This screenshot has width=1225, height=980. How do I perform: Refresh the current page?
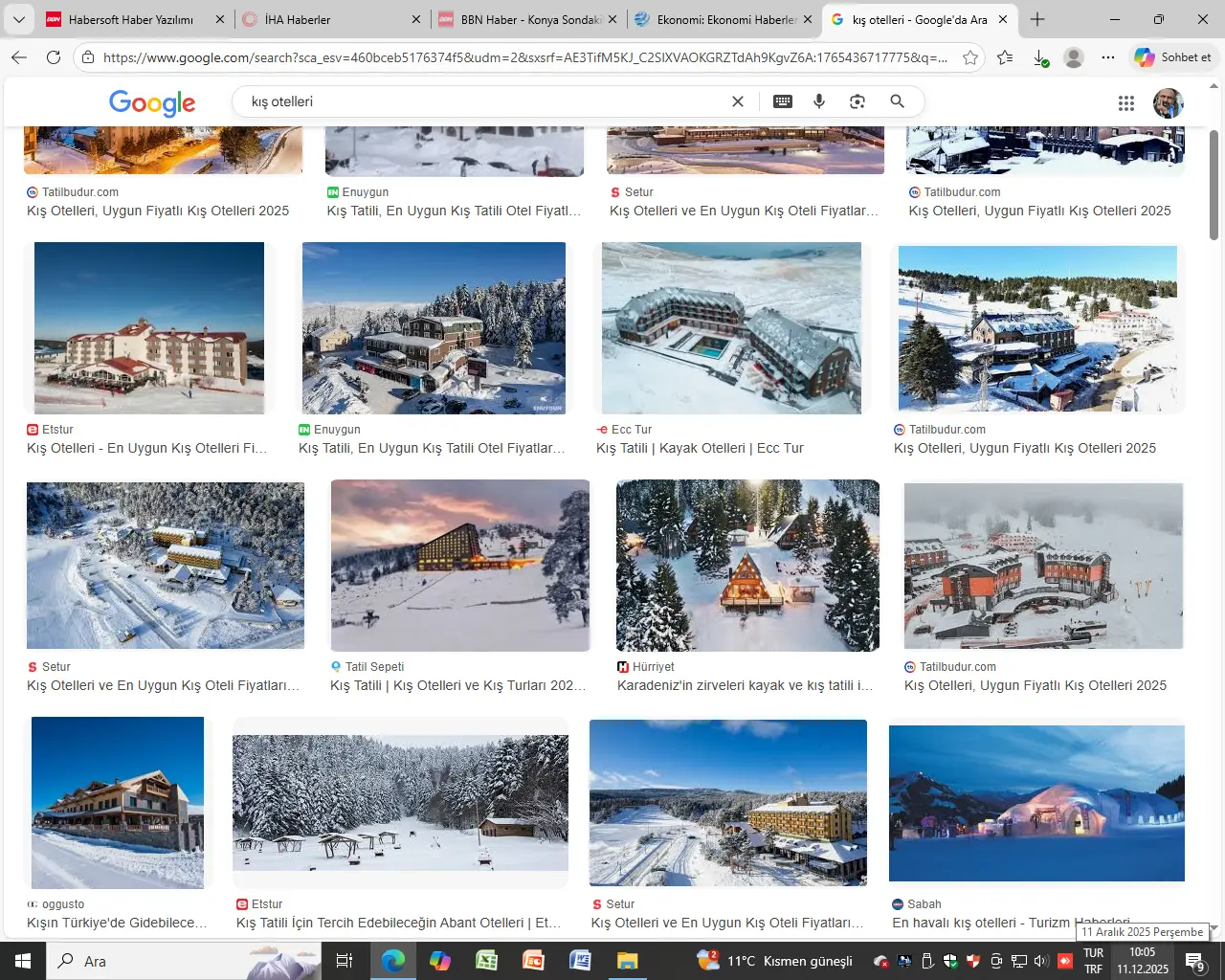pyautogui.click(x=54, y=57)
